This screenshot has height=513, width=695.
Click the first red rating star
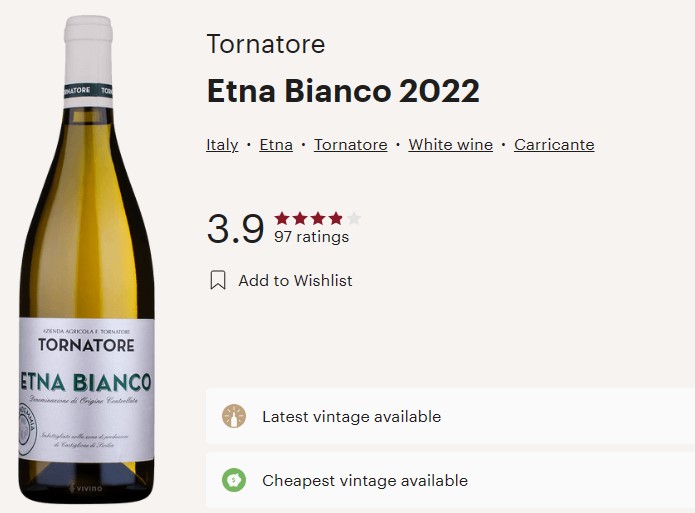point(282,218)
